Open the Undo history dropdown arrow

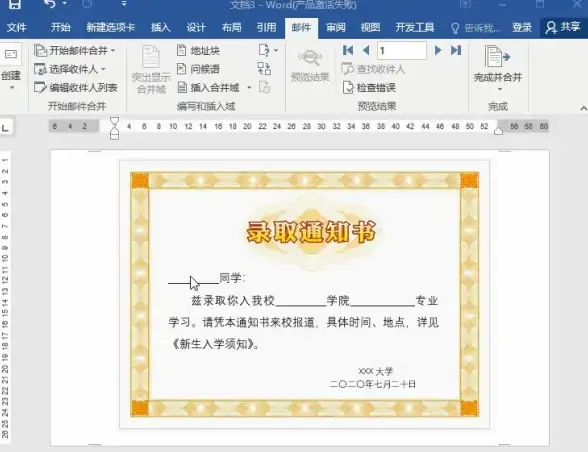64,4
